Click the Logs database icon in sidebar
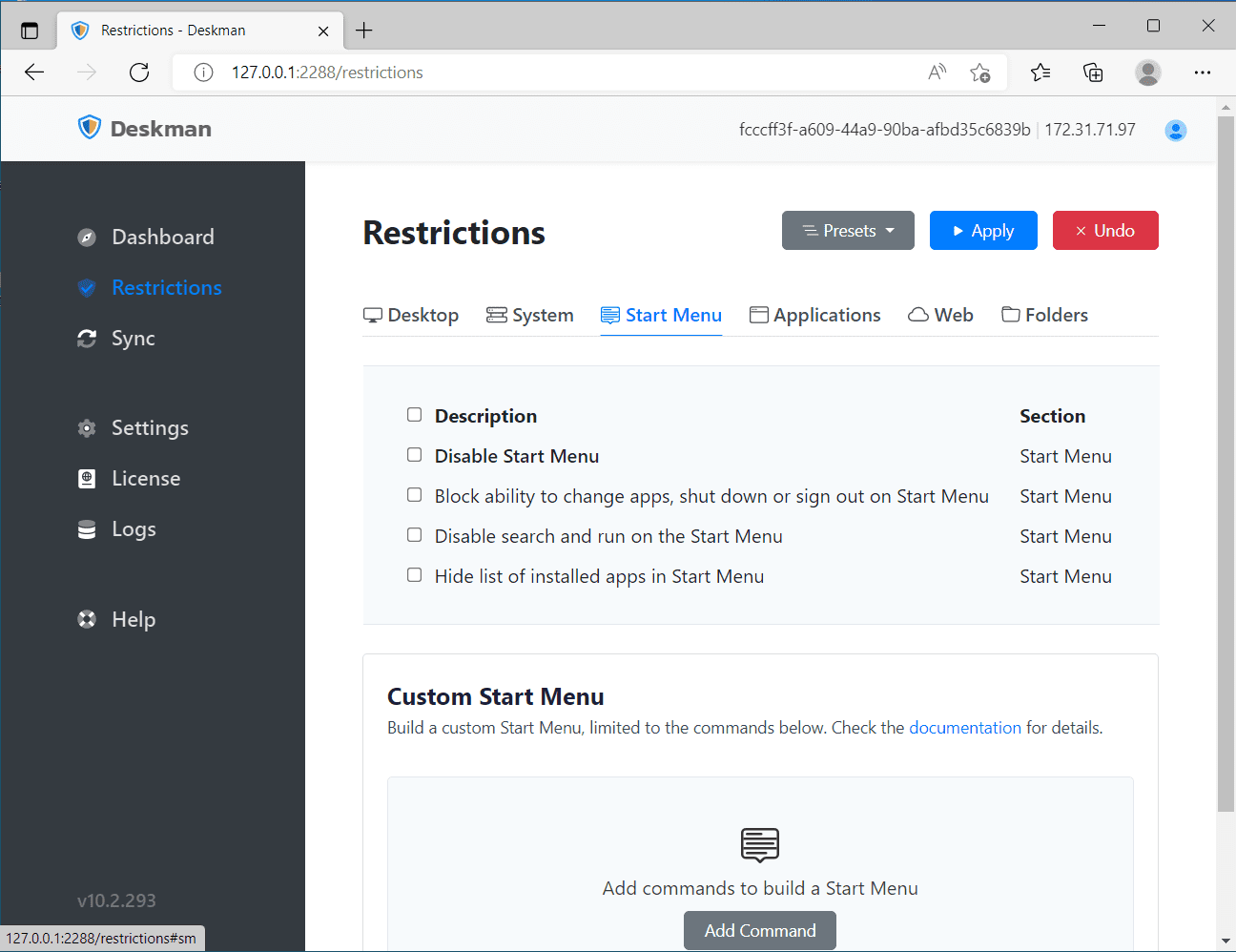Screen dimensions: 1236x952 (x=87, y=529)
